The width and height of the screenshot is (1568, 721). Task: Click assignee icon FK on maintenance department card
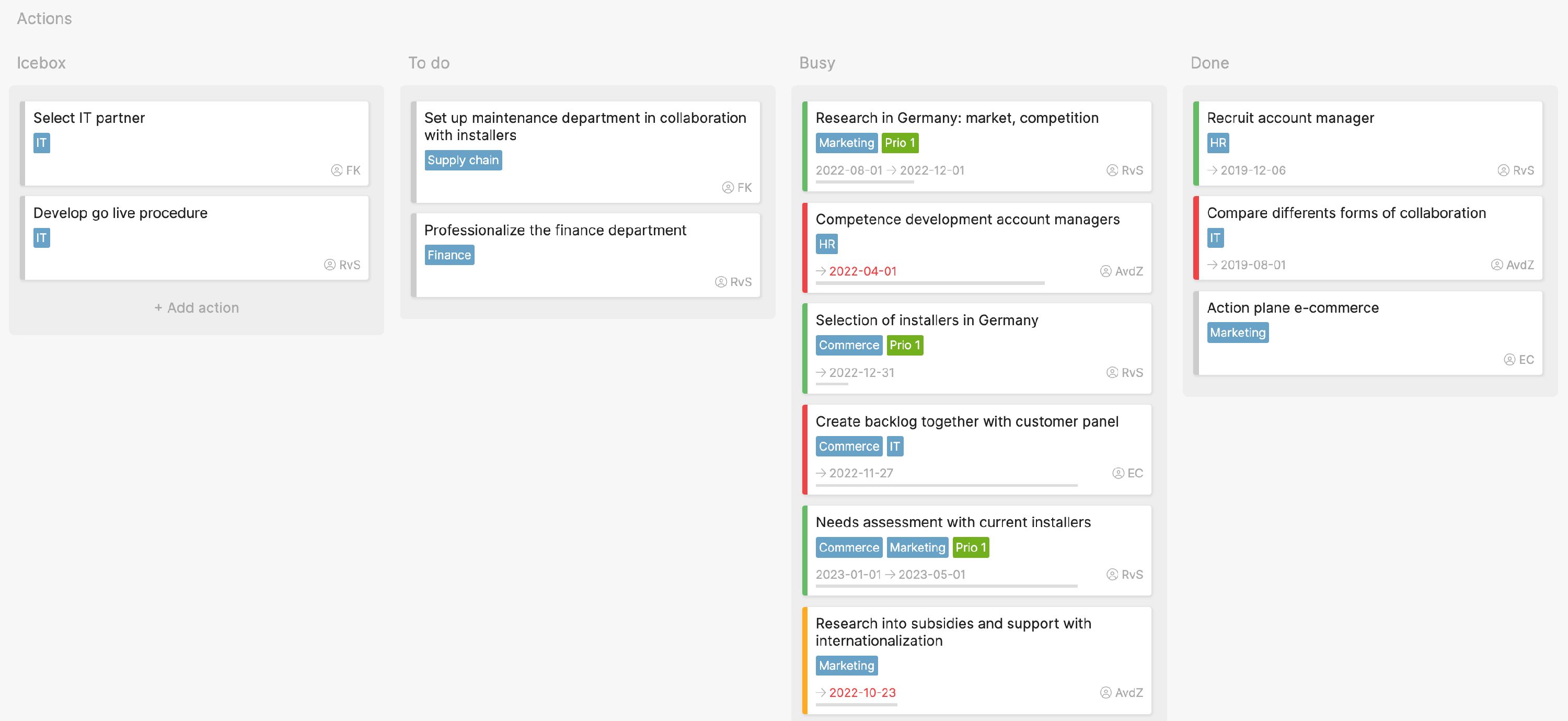(x=728, y=188)
